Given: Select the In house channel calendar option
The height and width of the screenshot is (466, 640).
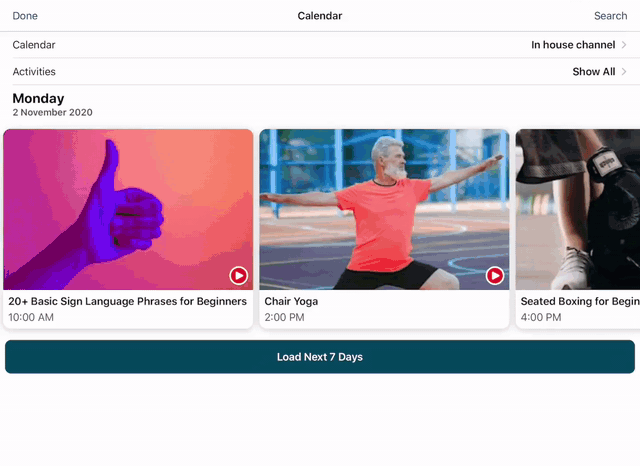Looking at the screenshot, I should click(x=573, y=45).
